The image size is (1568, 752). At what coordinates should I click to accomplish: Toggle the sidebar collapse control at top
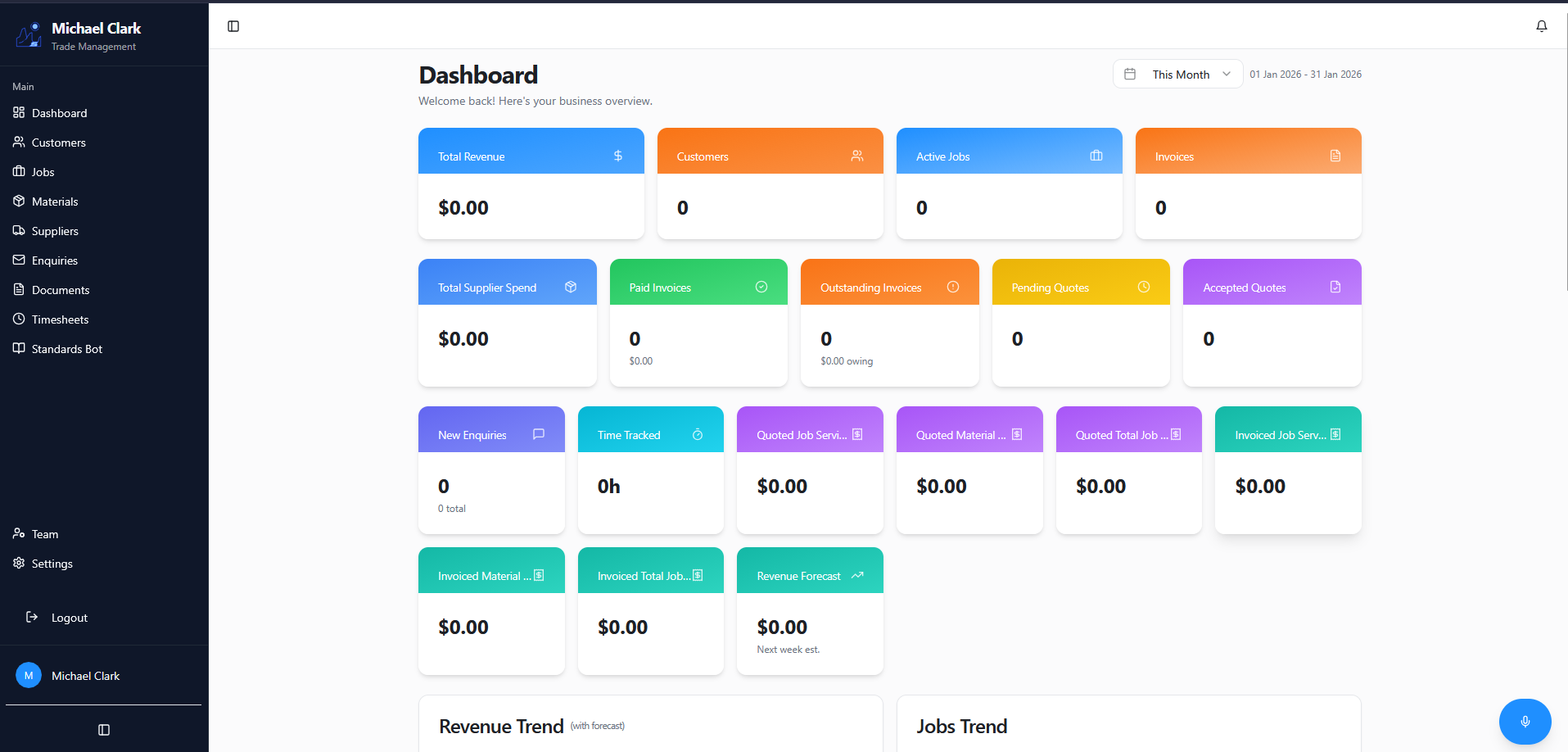click(x=233, y=25)
